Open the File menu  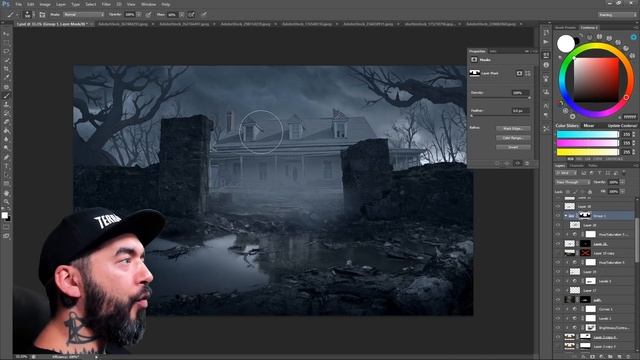click(19, 4)
